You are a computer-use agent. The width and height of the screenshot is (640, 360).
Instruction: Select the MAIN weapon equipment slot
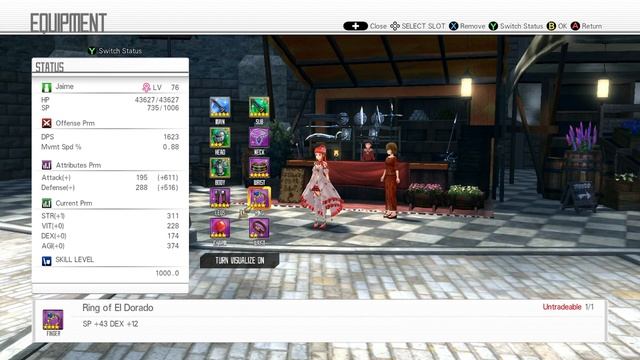point(220,107)
